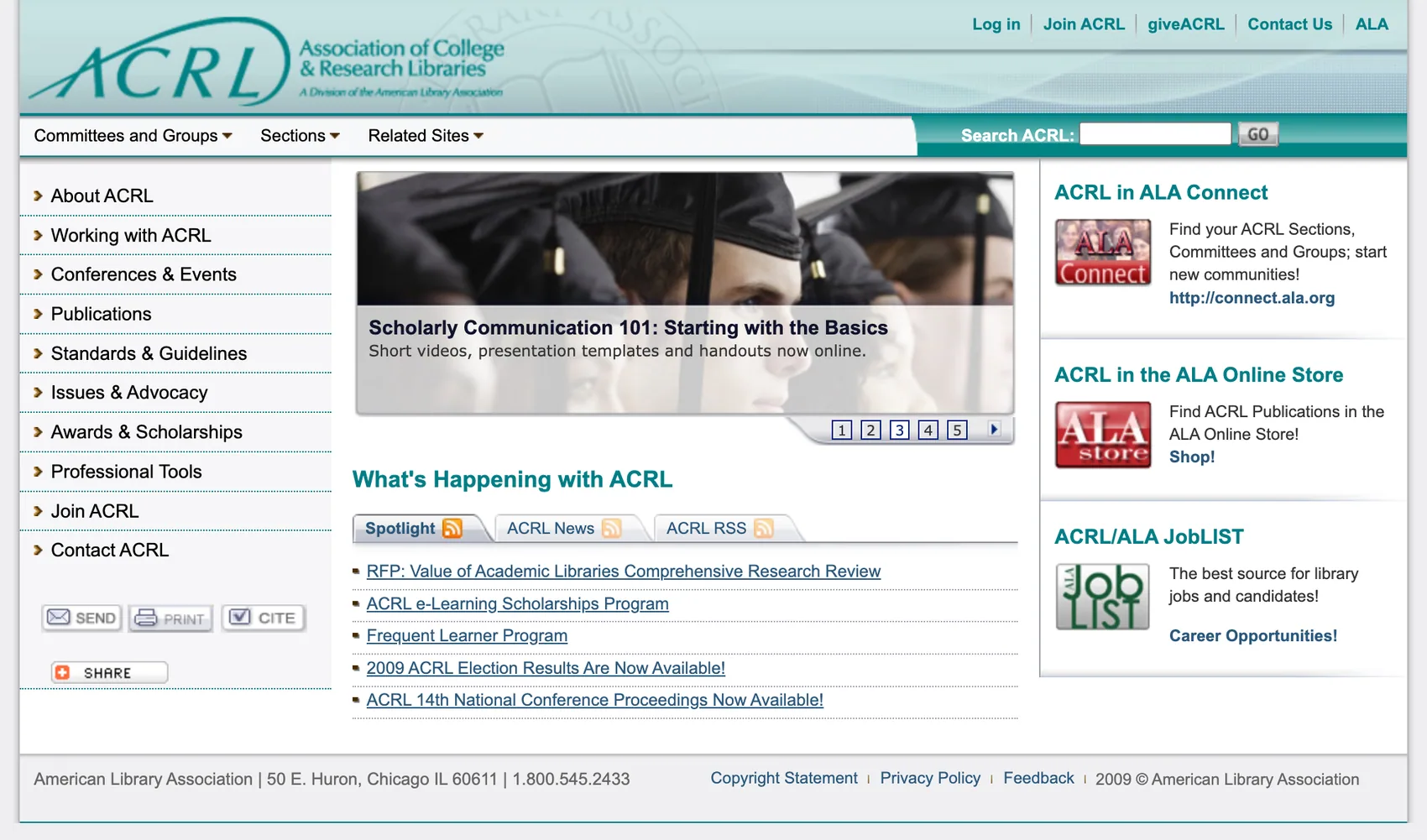Click the ACRL RSS tab feed icon
Viewport: 1427px width, 840px height.
coord(763,528)
